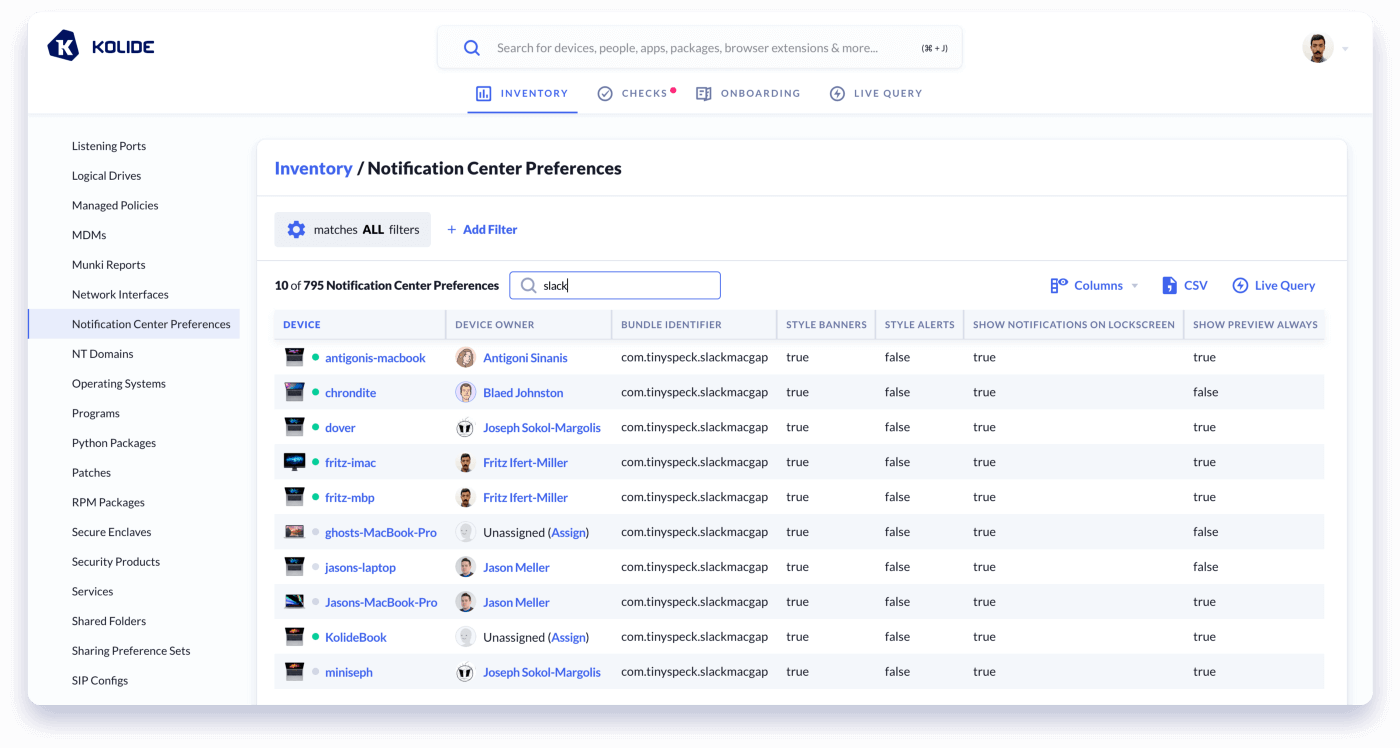
Task: Click the Live Query lightning icon in table toolbar
Action: click(x=1240, y=286)
